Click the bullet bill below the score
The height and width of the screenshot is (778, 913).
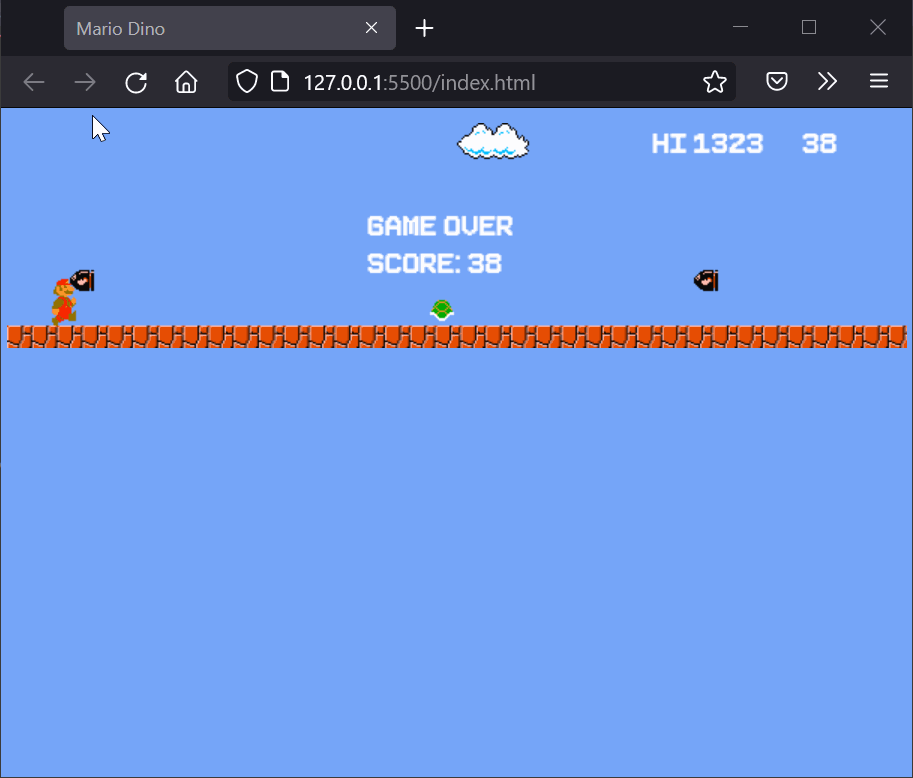706,281
